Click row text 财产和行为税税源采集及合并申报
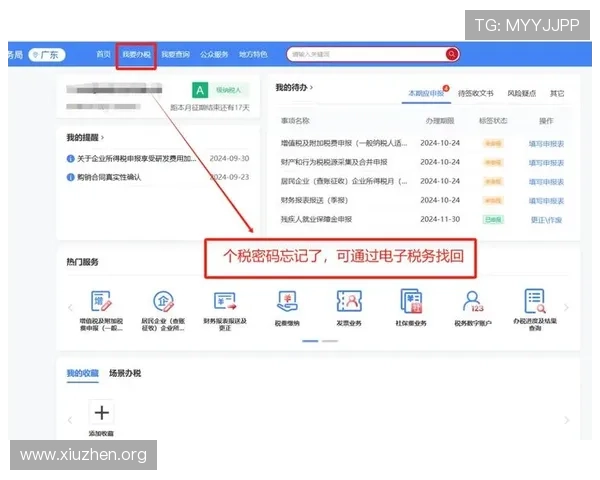This screenshot has height=480, width=600. (334, 162)
